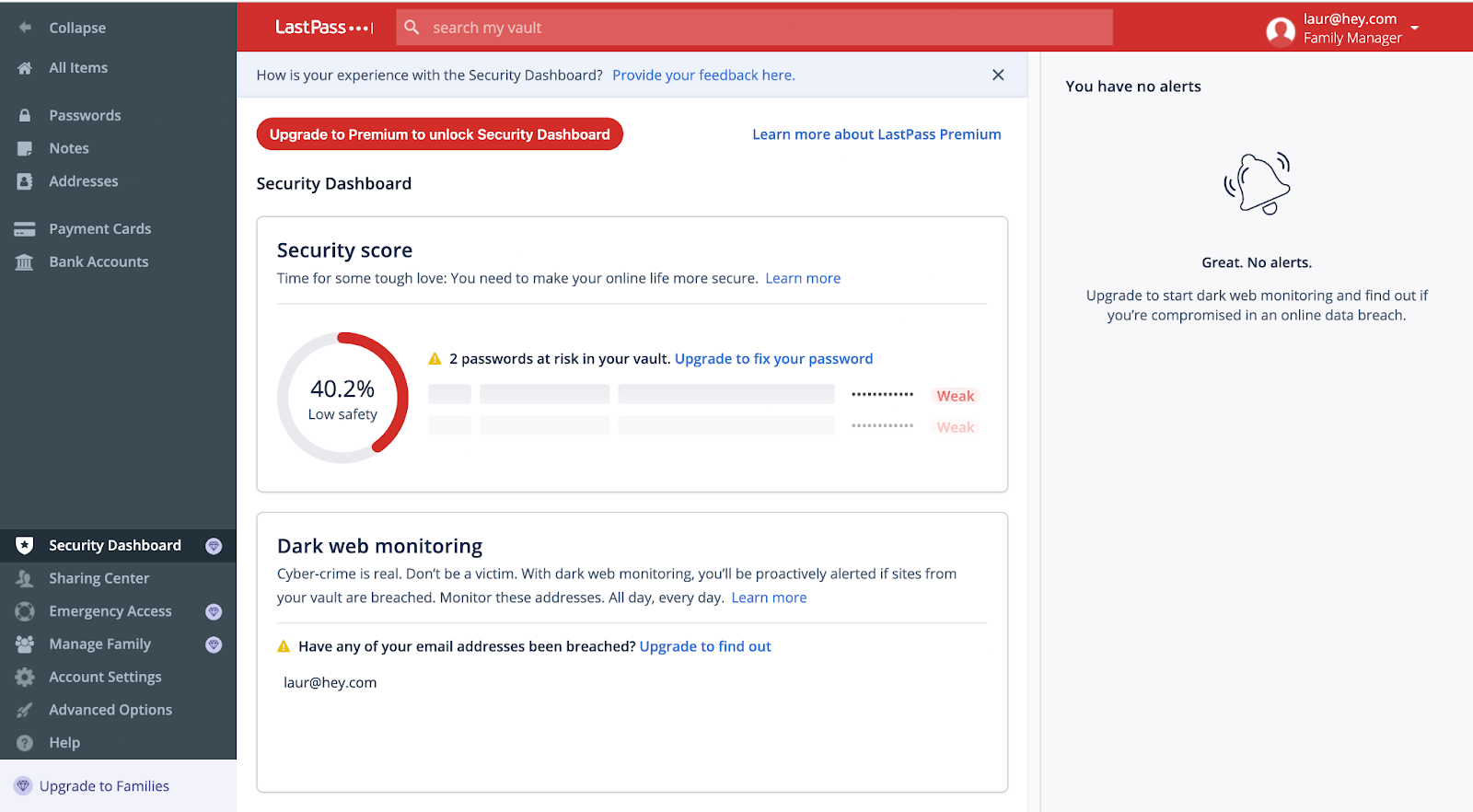Click the user avatar icon
The height and width of the screenshot is (812, 1473).
pos(1281,31)
